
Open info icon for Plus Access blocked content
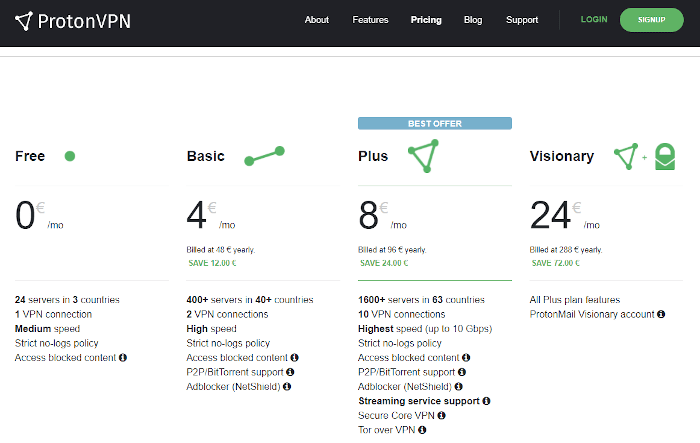(466, 358)
